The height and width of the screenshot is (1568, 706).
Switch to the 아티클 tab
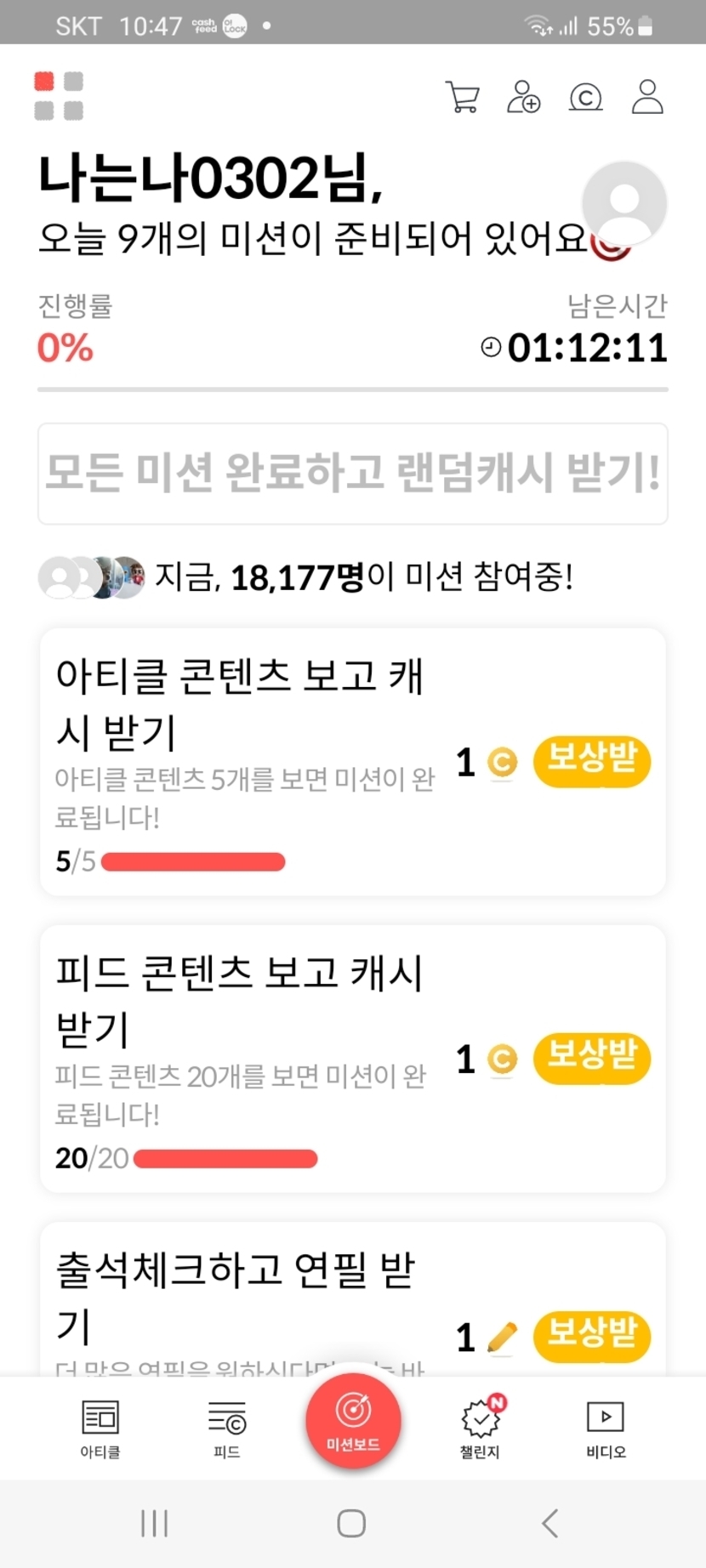coord(100,1429)
